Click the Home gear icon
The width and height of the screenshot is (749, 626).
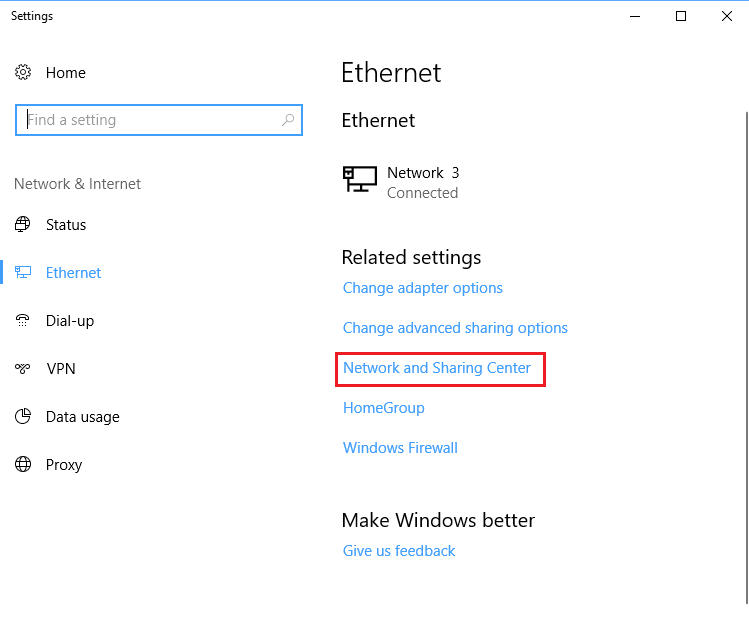pyautogui.click(x=23, y=73)
